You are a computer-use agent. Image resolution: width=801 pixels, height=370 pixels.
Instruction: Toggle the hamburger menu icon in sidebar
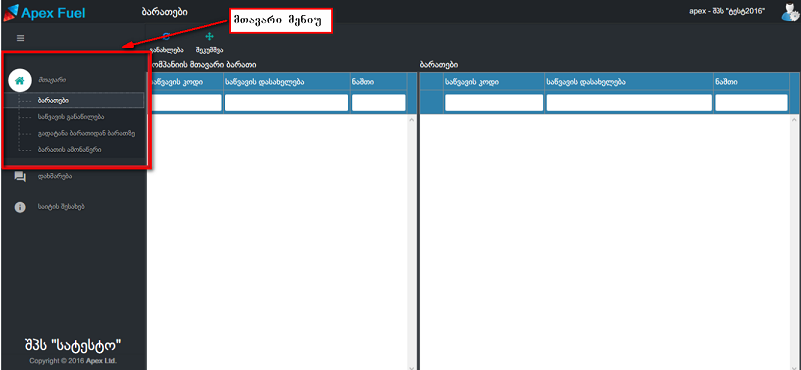click(x=20, y=38)
